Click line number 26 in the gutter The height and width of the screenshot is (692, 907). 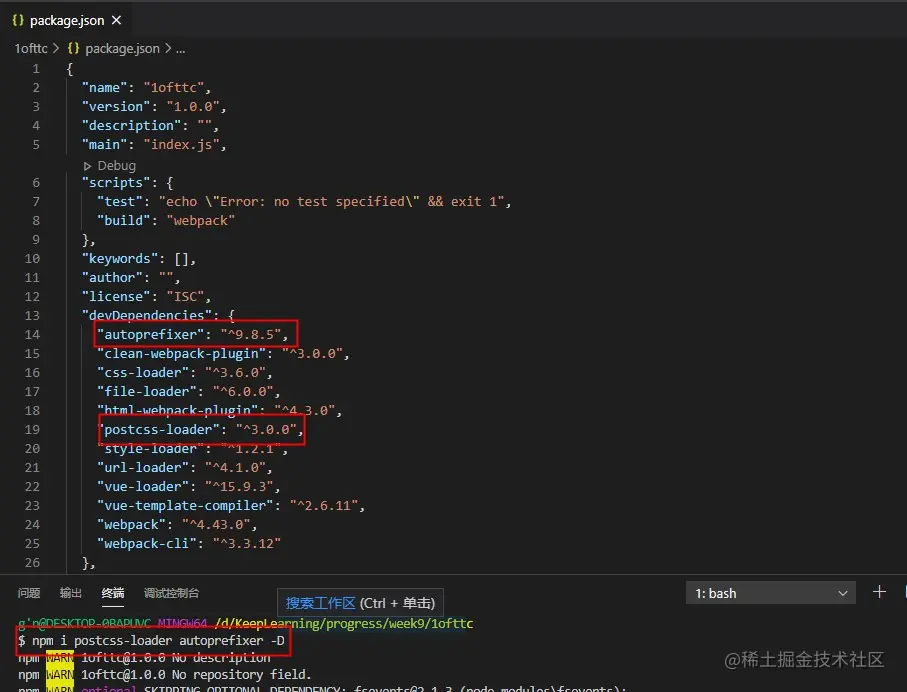coord(32,563)
